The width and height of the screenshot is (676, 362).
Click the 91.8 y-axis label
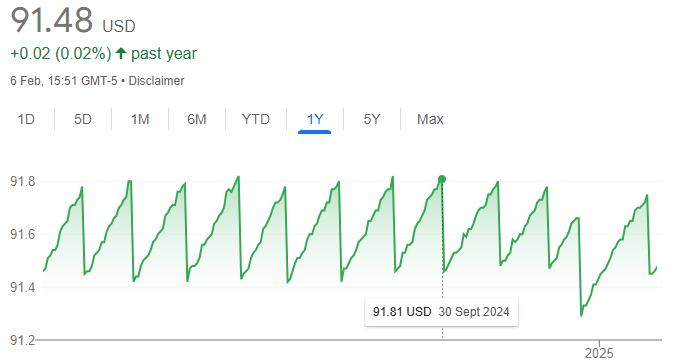(22, 181)
